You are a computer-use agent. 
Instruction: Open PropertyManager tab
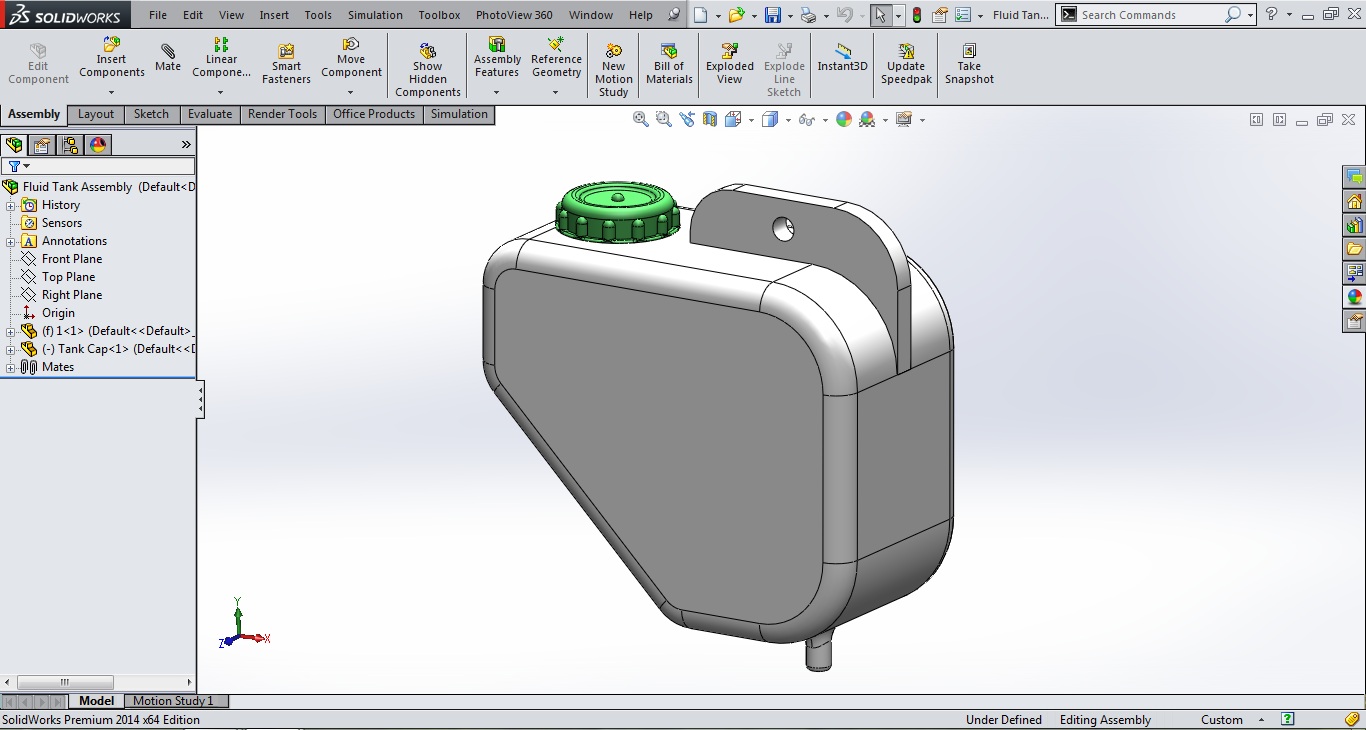(42, 145)
